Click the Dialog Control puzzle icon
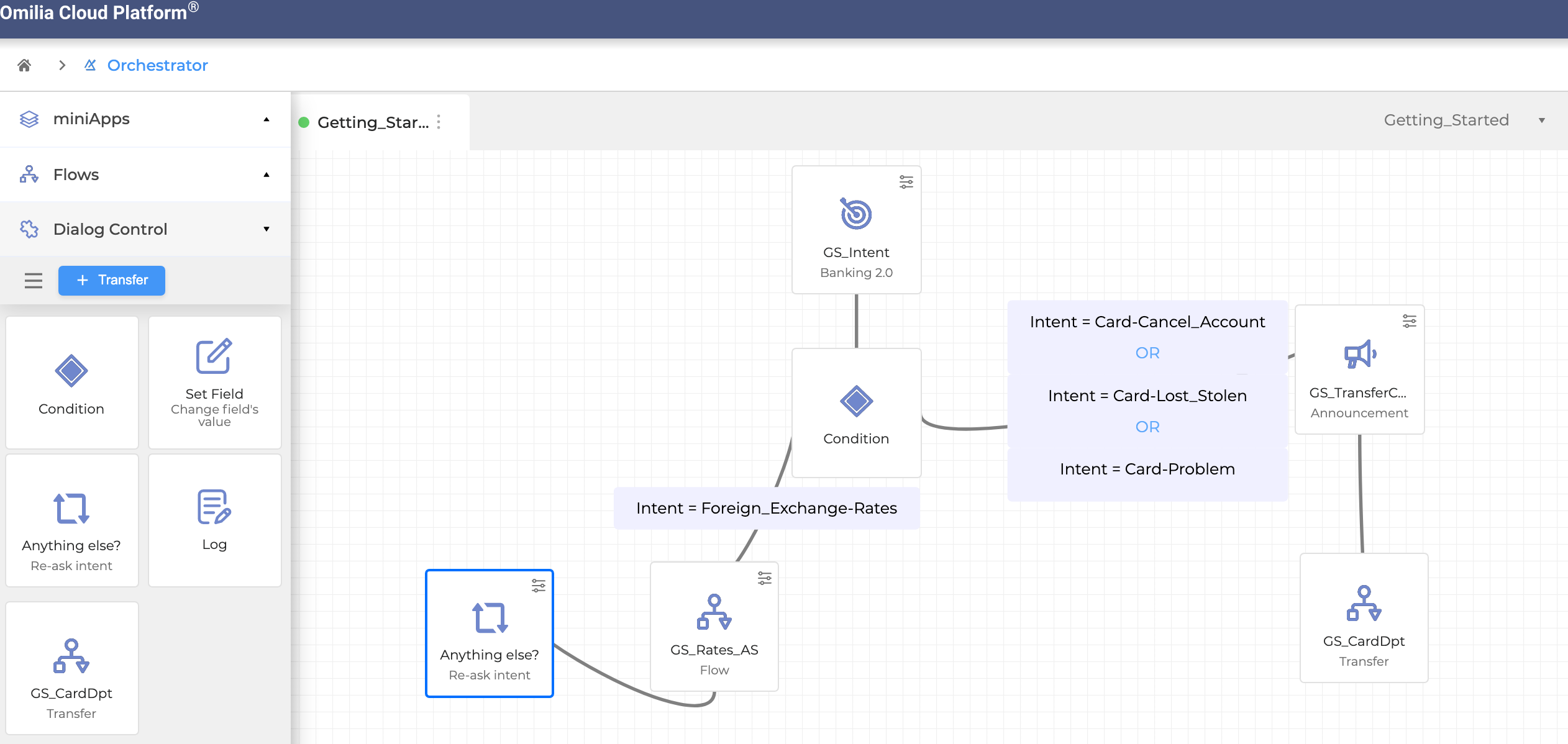 point(29,229)
